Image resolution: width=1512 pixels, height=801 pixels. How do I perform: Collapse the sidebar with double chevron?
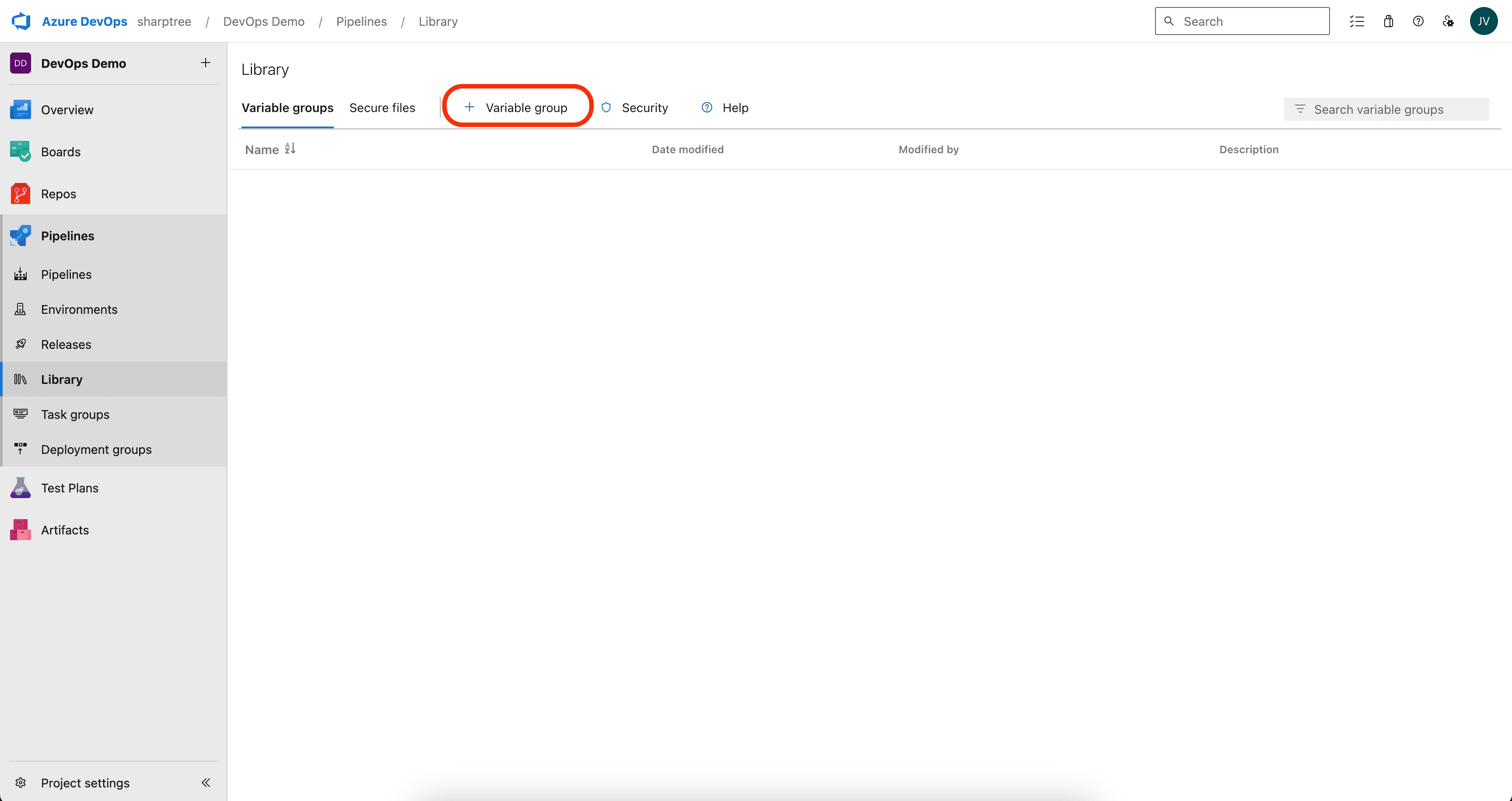click(206, 782)
